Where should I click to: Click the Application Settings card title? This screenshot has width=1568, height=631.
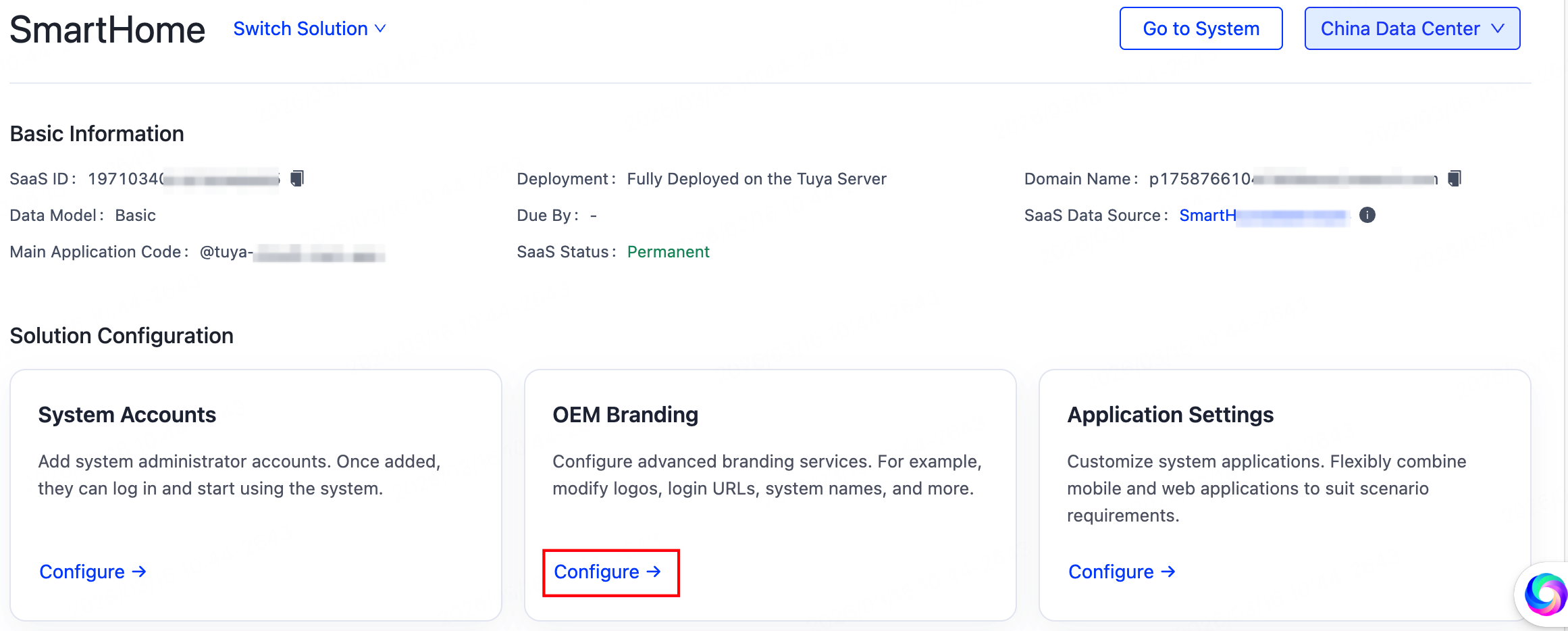coord(1170,415)
